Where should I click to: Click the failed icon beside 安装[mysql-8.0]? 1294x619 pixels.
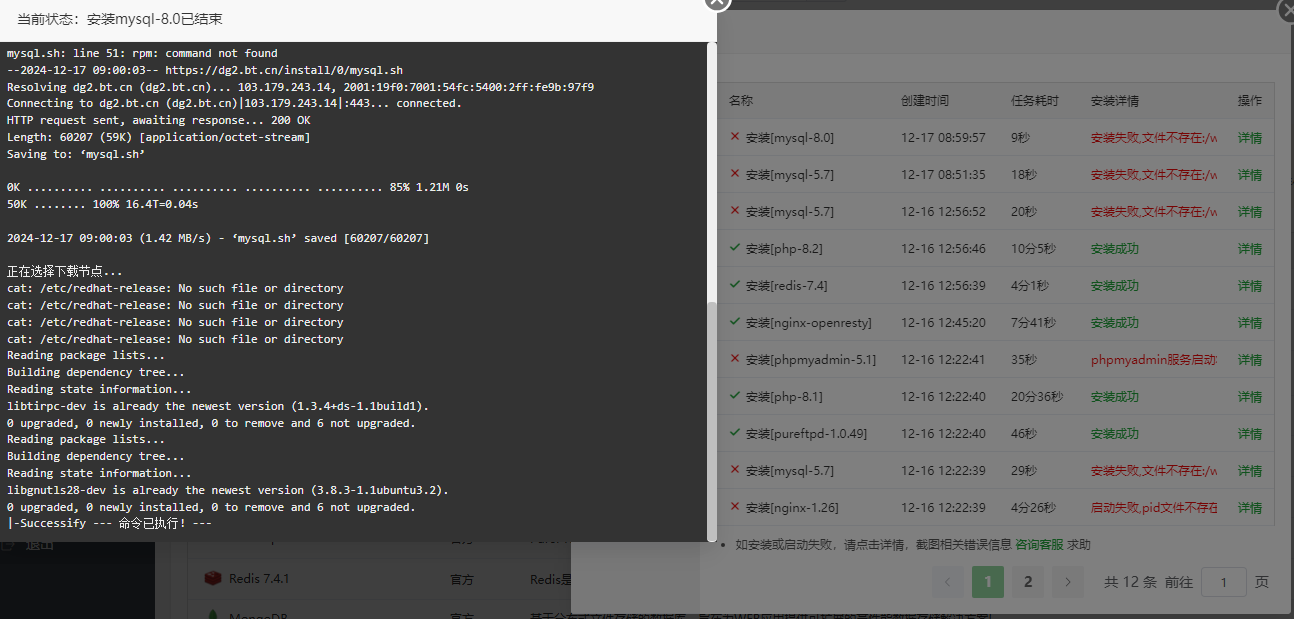tap(735, 136)
